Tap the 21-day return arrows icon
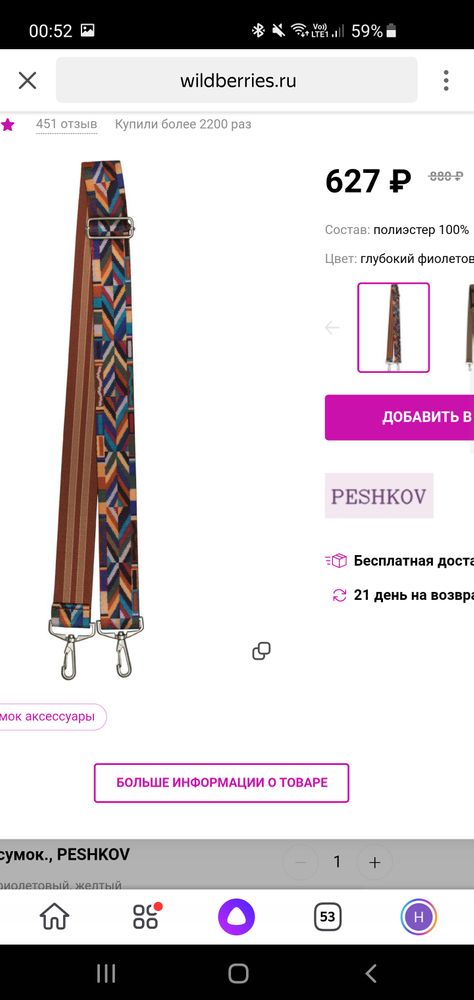The height and width of the screenshot is (1000, 474). point(339,595)
